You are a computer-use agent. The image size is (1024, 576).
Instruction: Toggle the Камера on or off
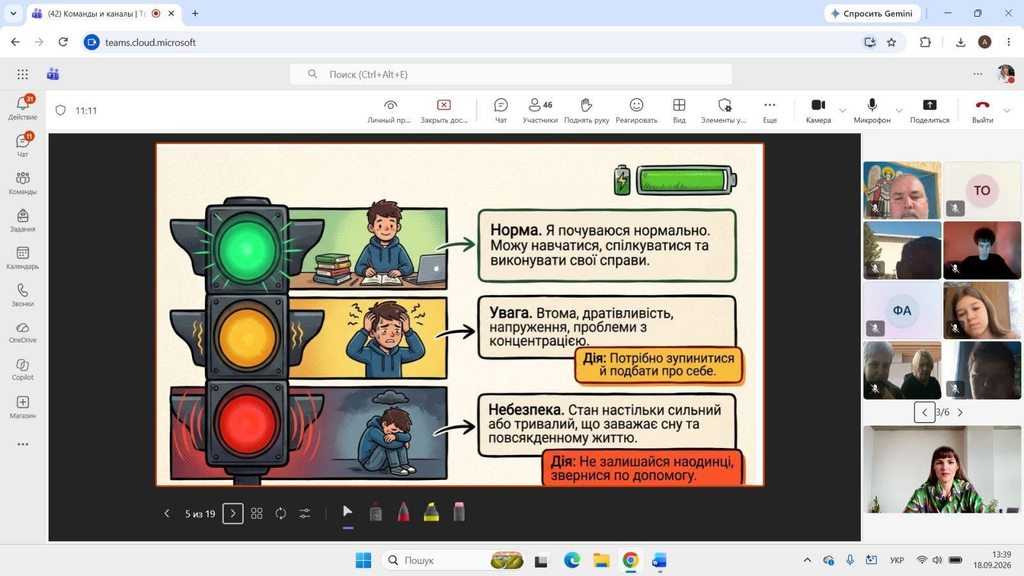tap(818, 110)
